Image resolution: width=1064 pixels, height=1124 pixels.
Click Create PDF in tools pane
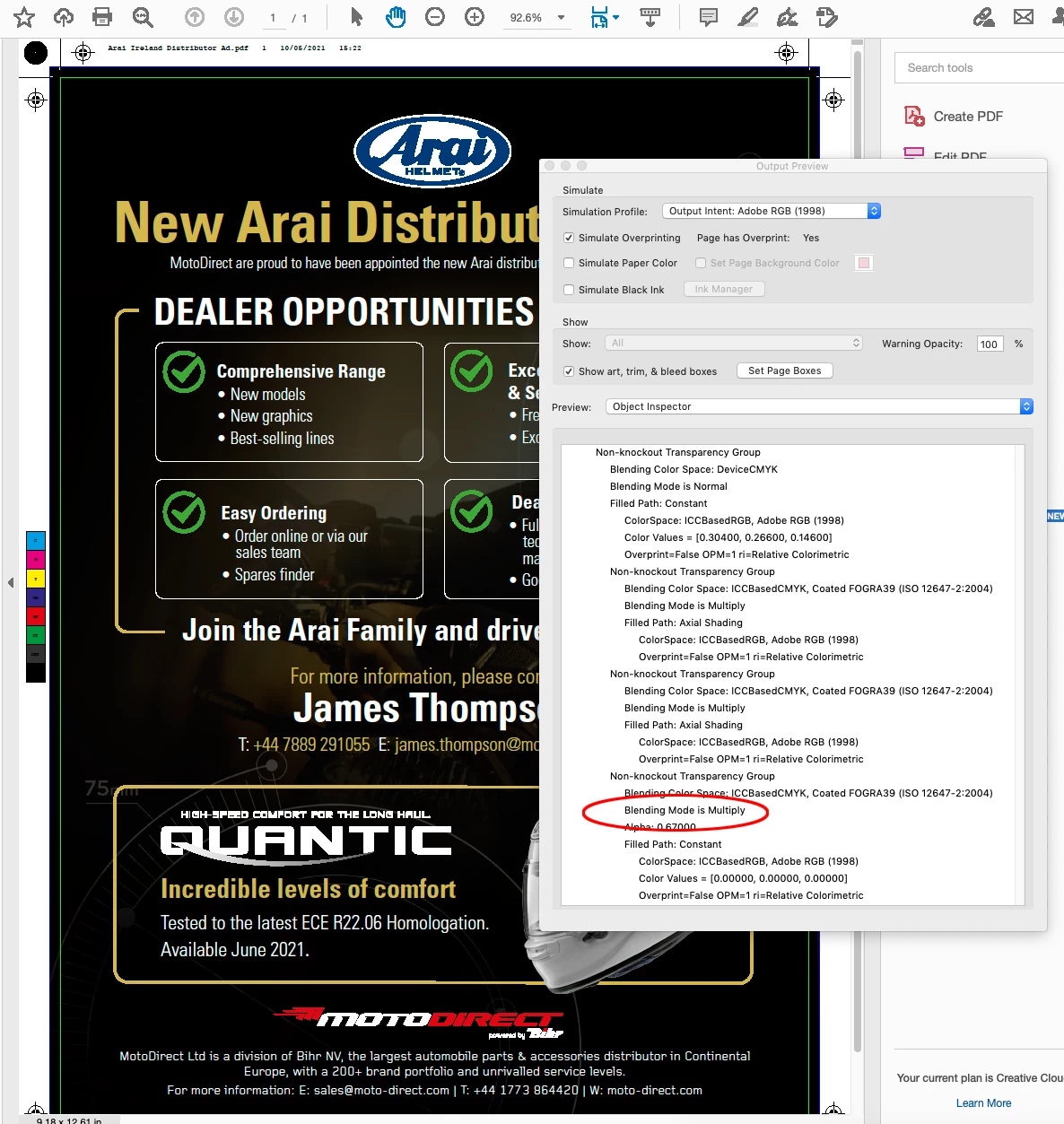tap(968, 117)
